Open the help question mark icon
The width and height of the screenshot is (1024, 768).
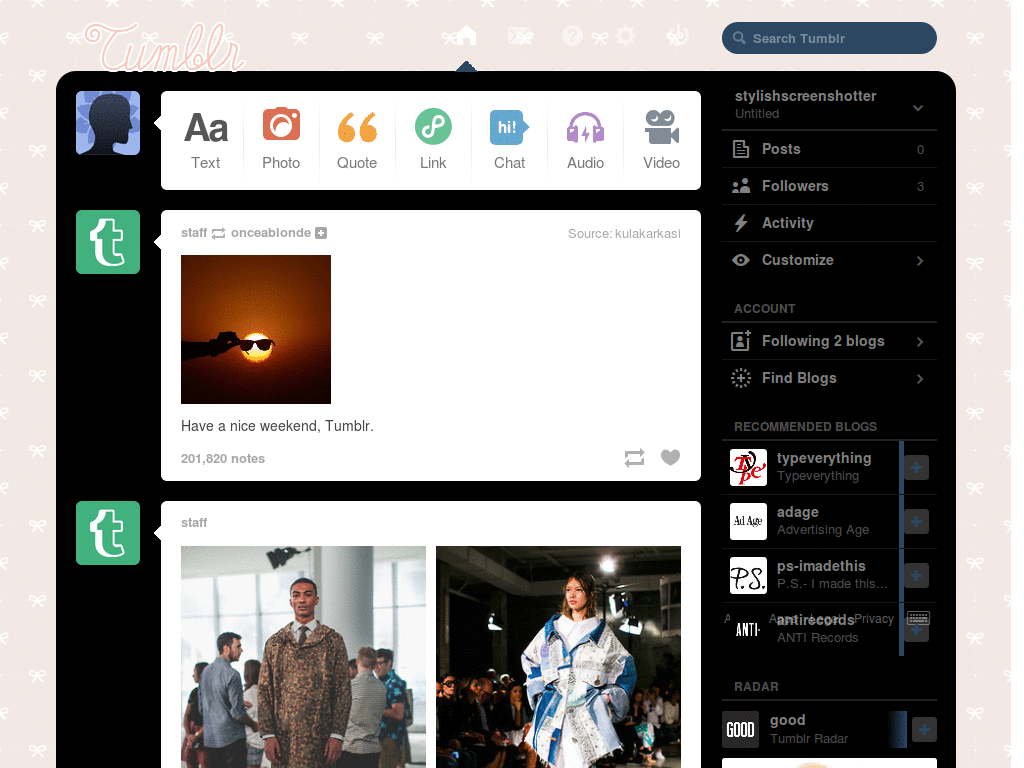[572, 35]
